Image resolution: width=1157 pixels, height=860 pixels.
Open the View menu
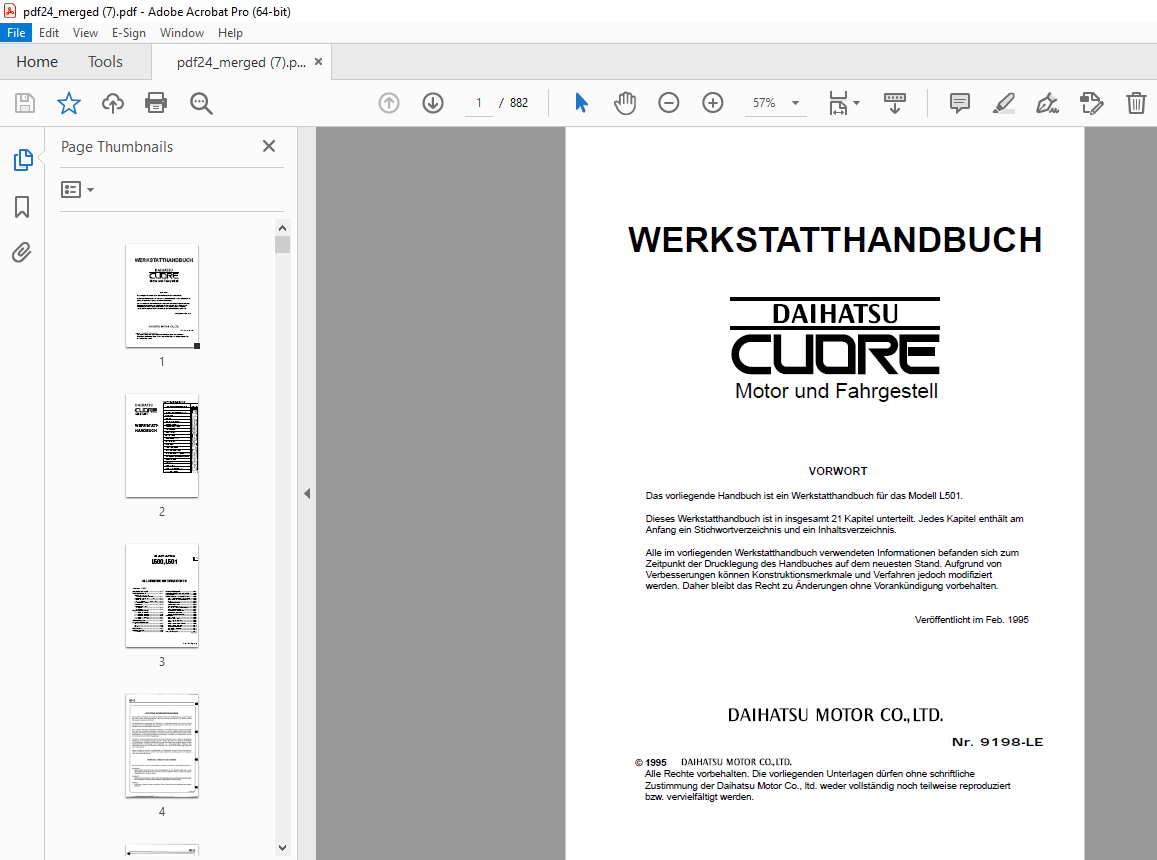point(85,32)
